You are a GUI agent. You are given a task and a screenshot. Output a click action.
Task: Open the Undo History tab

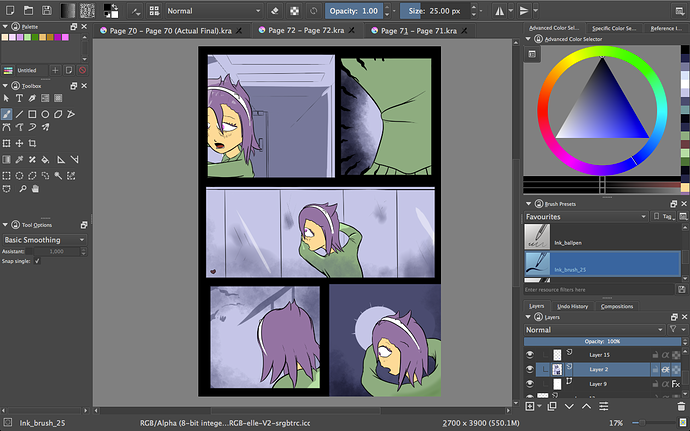[x=572, y=306]
